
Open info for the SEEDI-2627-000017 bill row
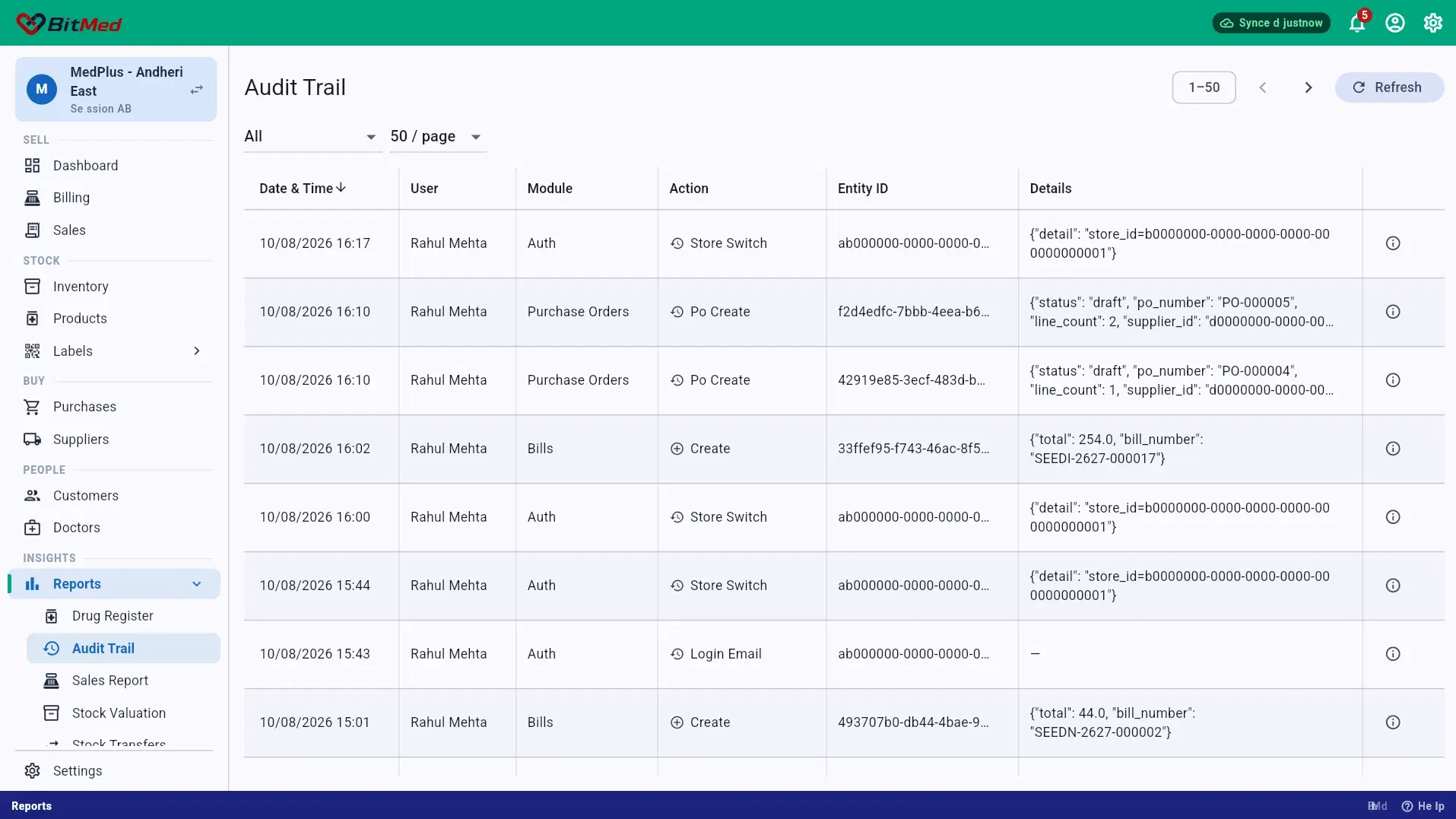[x=1393, y=449]
